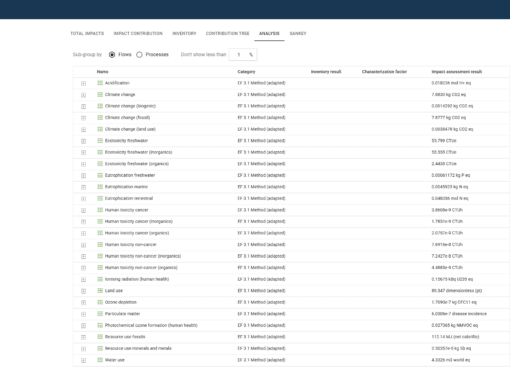The width and height of the screenshot is (510, 382).
Task: Click Ecotoxicity freshwater (inorganics) icon
Action: [x=100, y=152]
